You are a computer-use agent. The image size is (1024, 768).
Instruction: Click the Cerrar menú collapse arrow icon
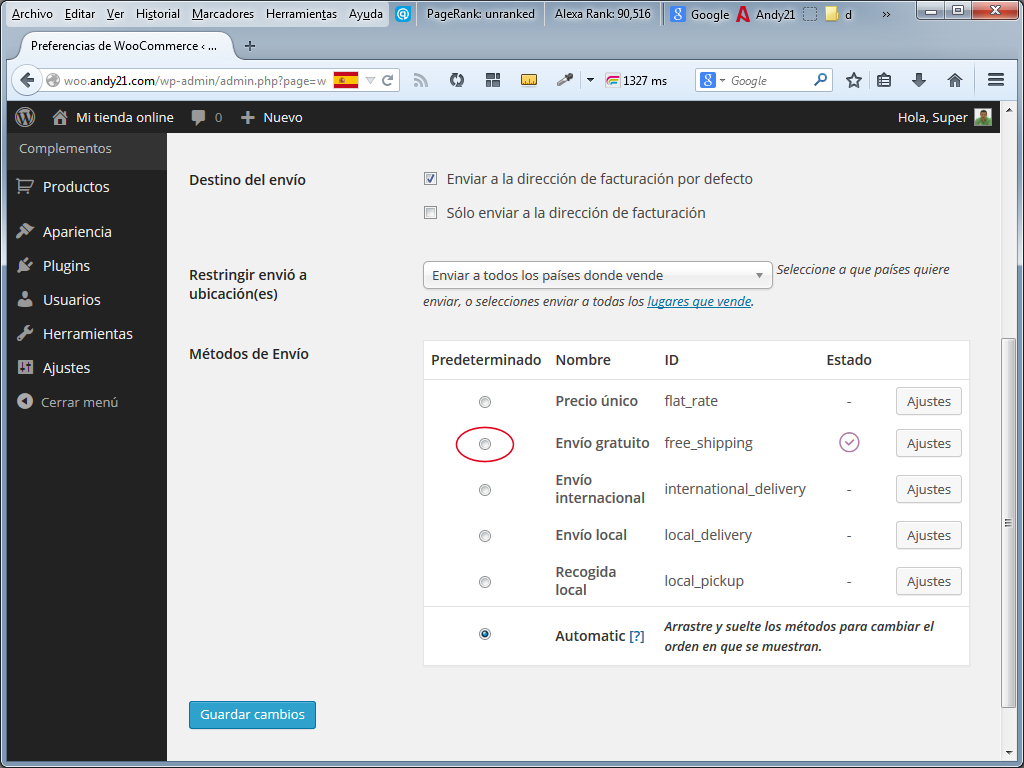[25, 401]
